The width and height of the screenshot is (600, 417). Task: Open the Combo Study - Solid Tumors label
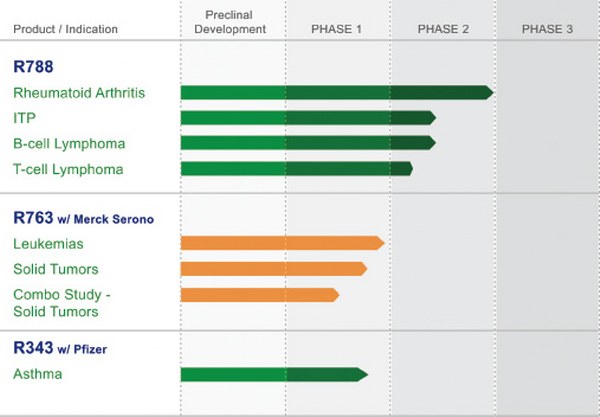point(55,303)
